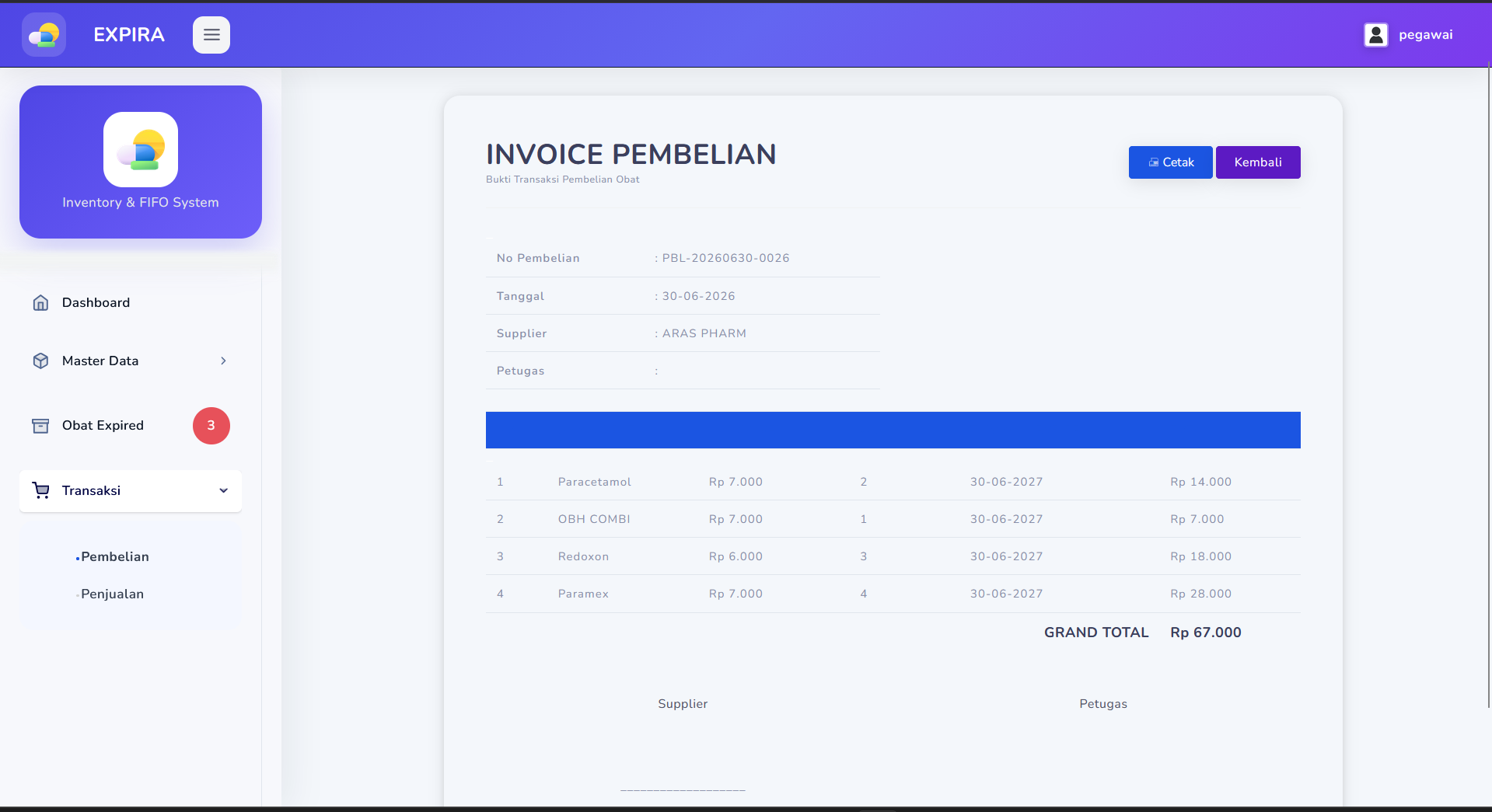This screenshot has width=1492, height=812.
Task: Expand the Master Data chevron
Action: coord(223,361)
